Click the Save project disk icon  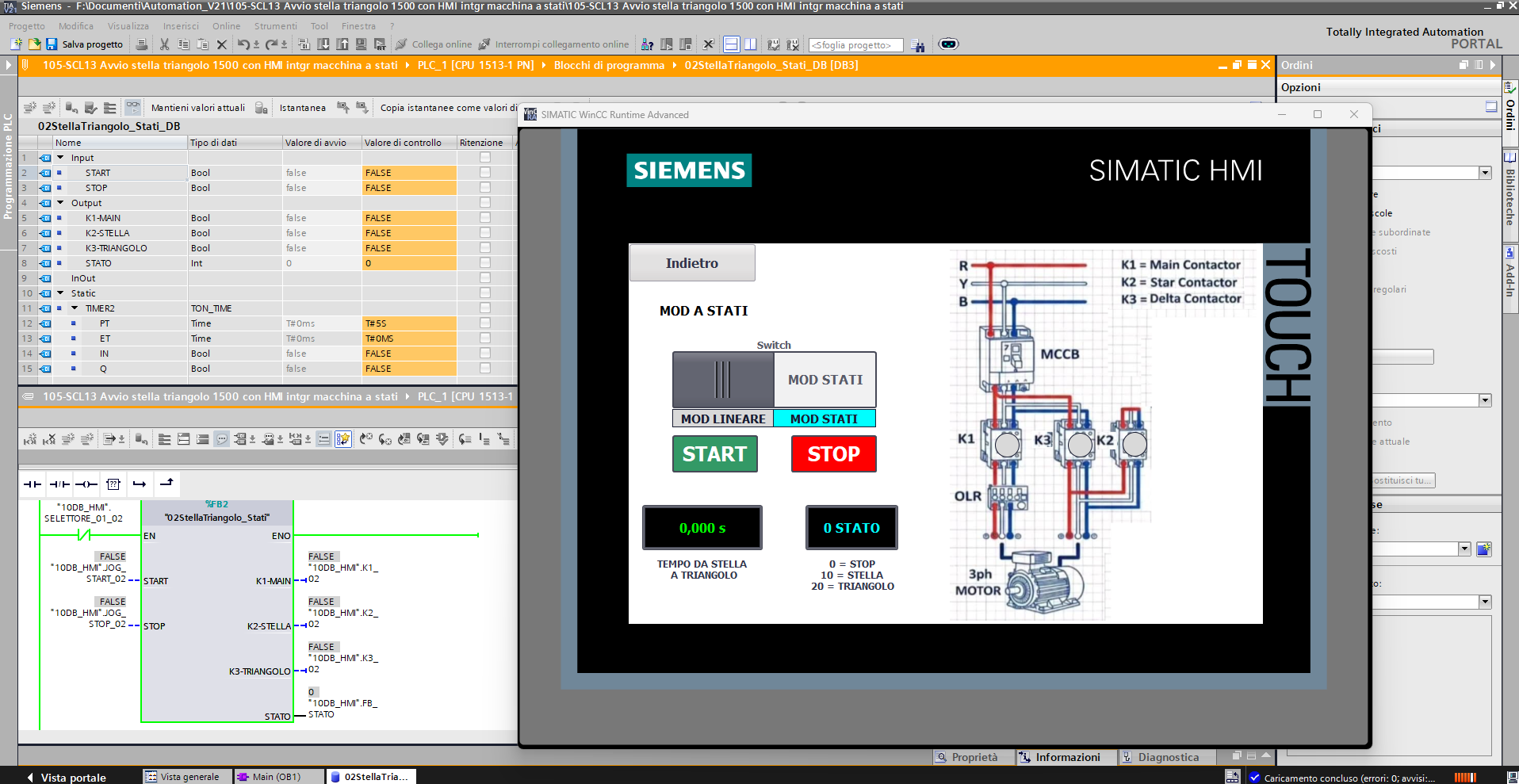(x=52, y=44)
